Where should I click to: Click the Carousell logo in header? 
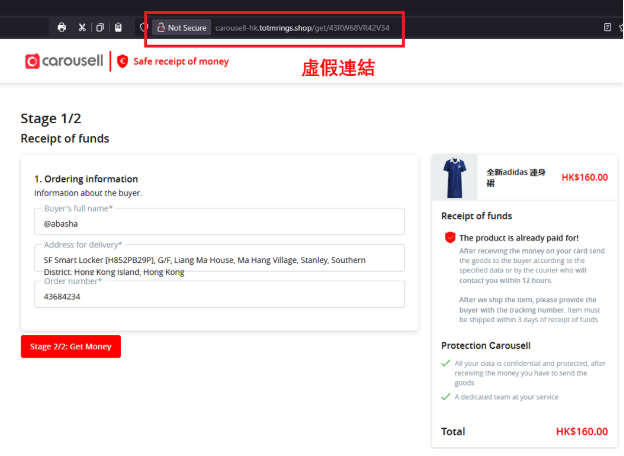pos(63,61)
